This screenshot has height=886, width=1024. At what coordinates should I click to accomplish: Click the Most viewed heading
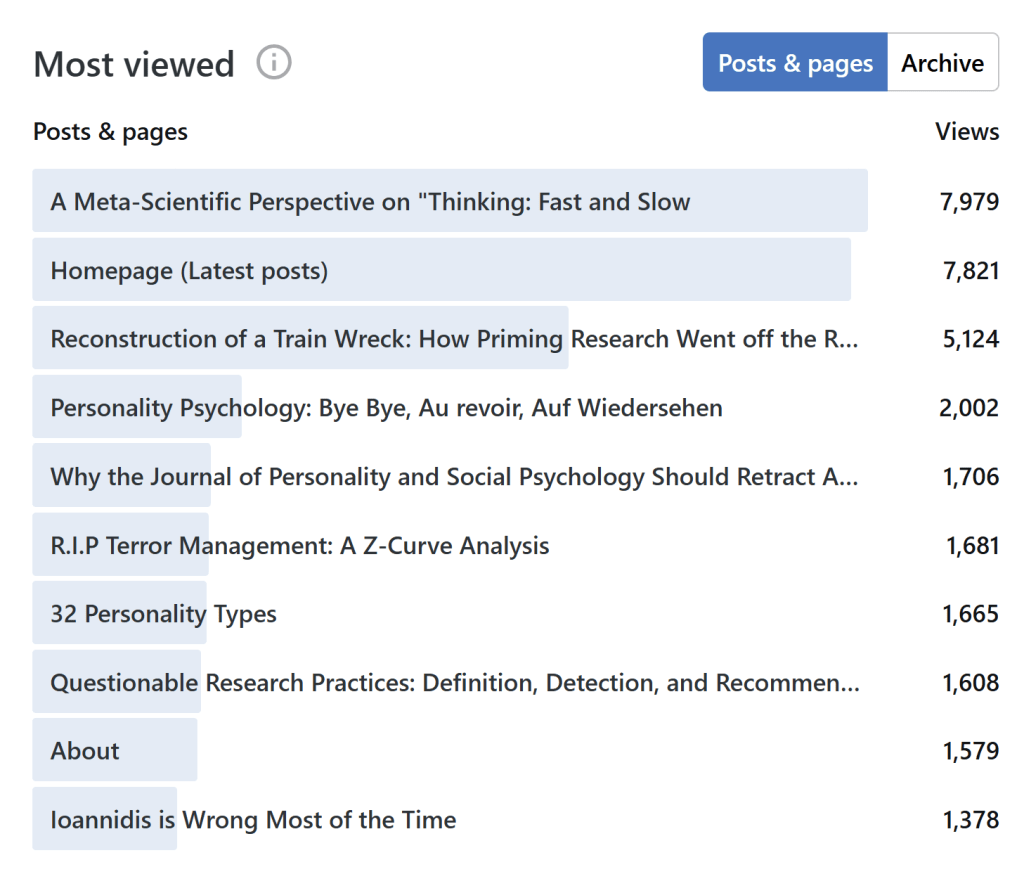click(x=134, y=64)
